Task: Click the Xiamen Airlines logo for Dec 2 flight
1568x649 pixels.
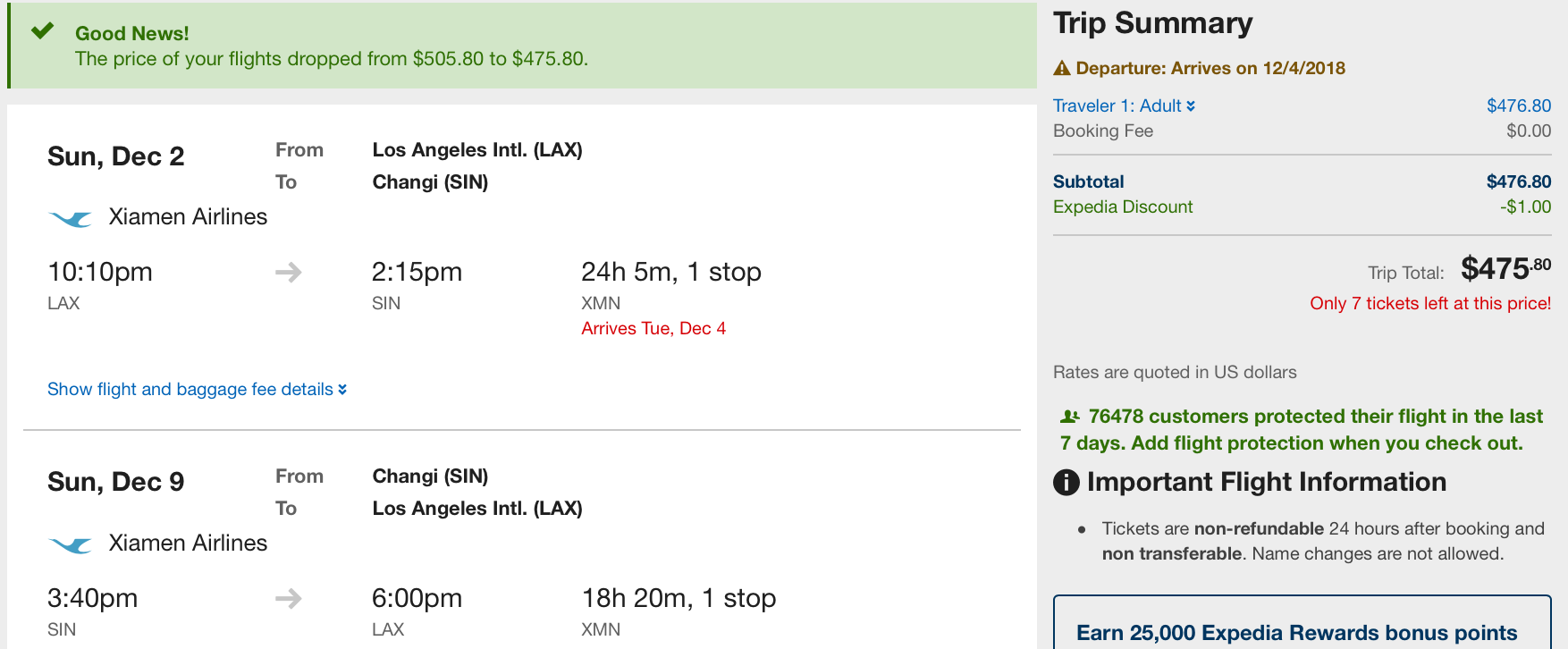Action: tap(71, 218)
